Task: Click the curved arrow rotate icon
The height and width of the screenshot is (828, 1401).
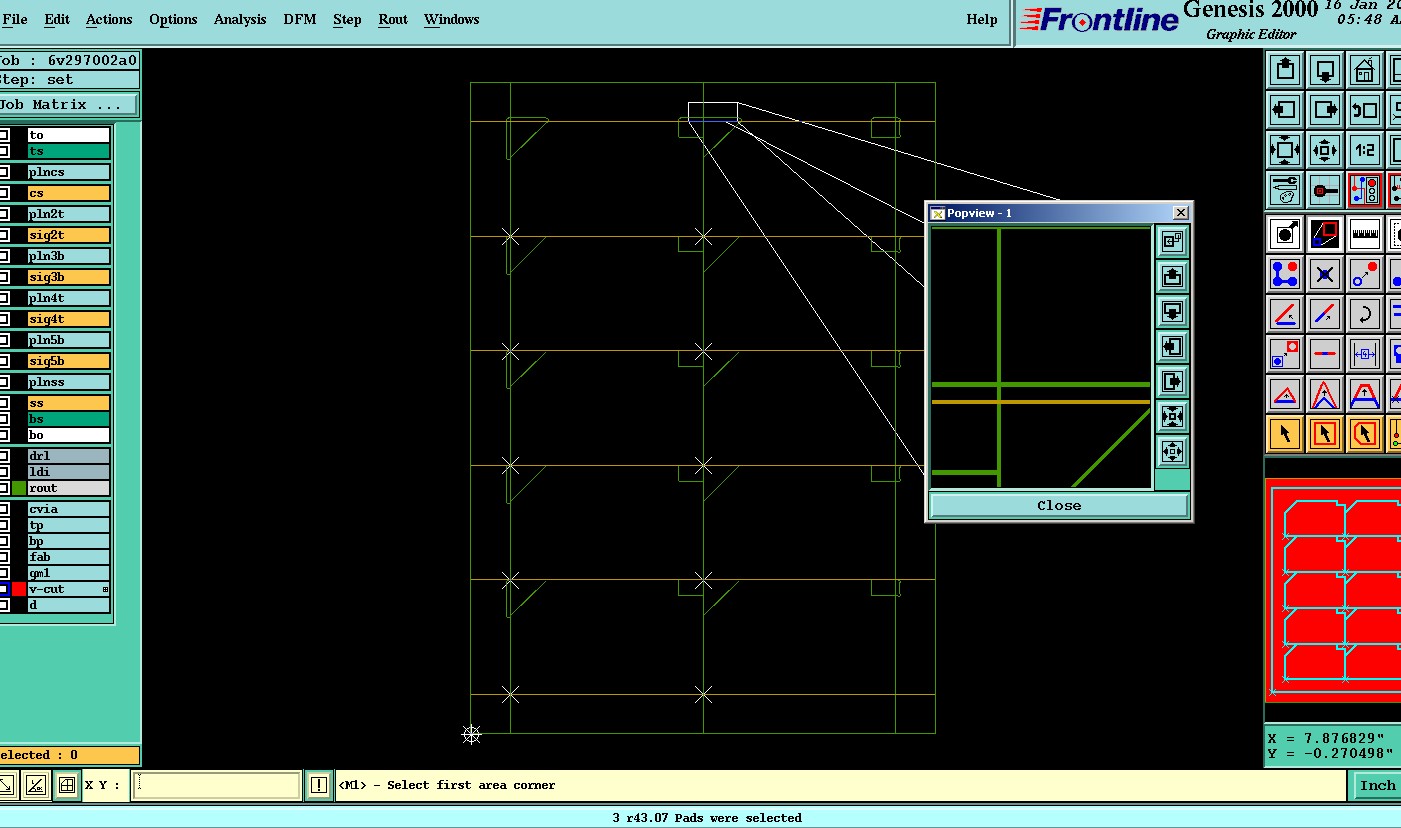Action: (x=1365, y=314)
